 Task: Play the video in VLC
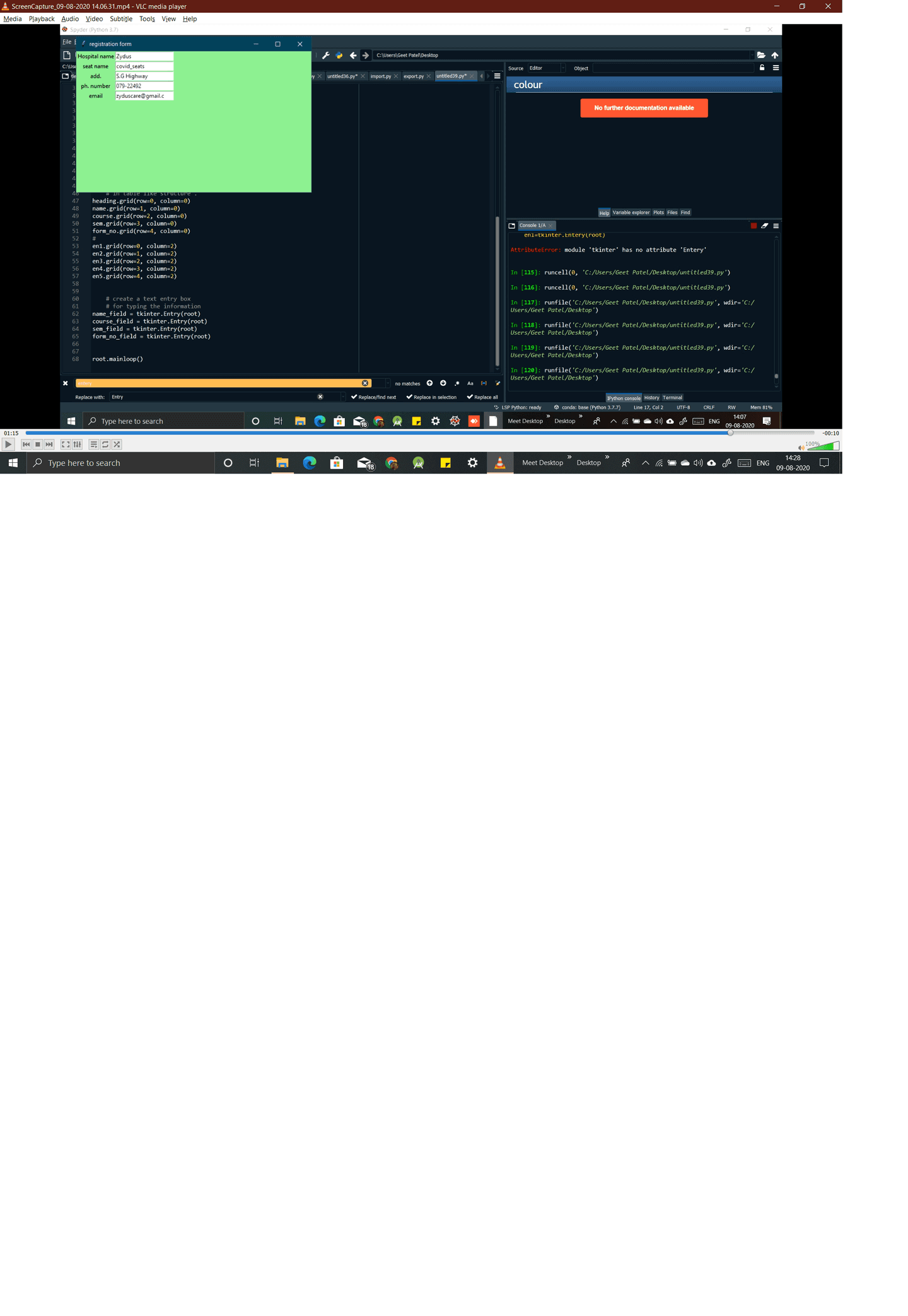(8, 444)
